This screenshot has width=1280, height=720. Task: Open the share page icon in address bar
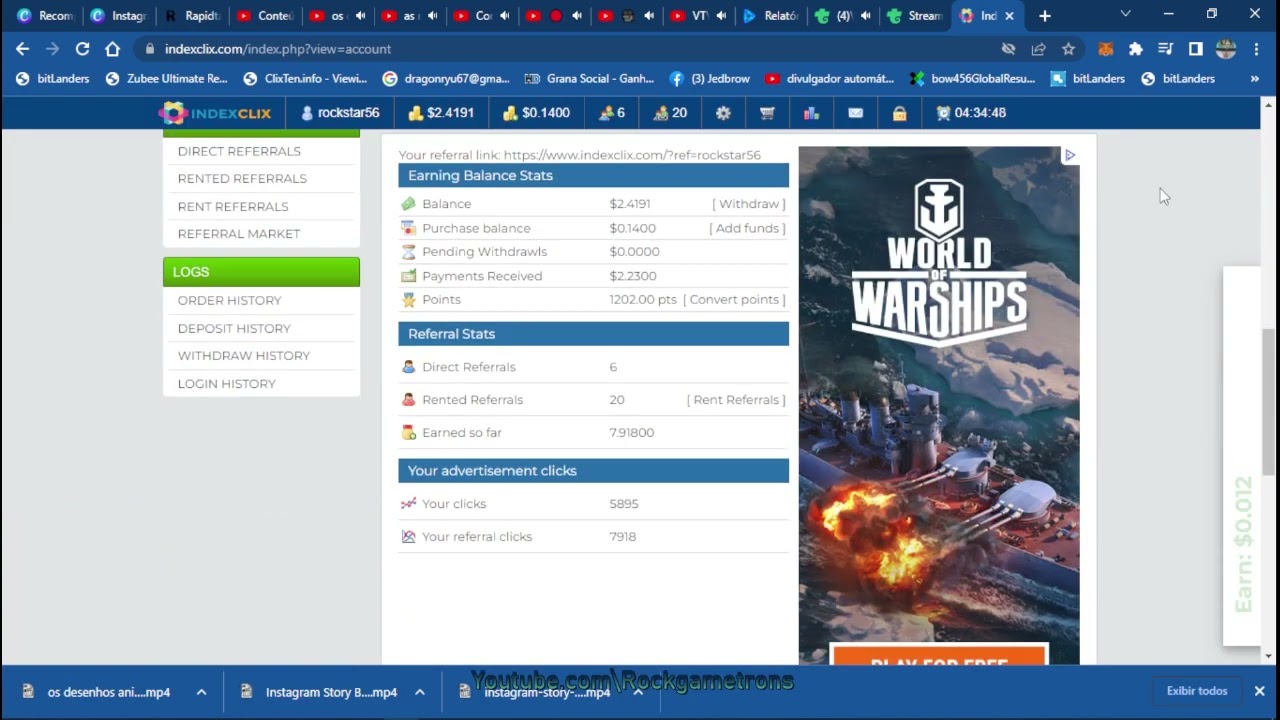click(x=1038, y=49)
